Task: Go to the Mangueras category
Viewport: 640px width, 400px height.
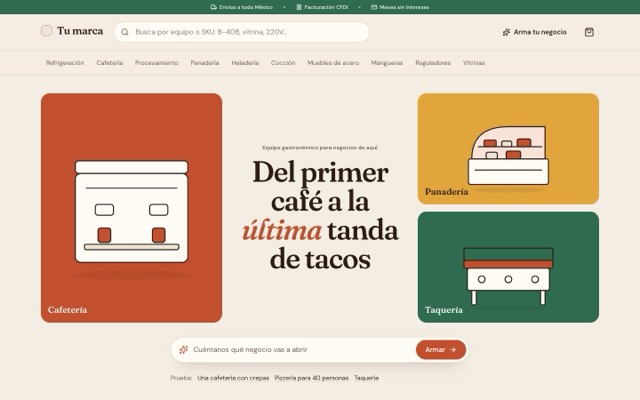Action: point(387,62)
